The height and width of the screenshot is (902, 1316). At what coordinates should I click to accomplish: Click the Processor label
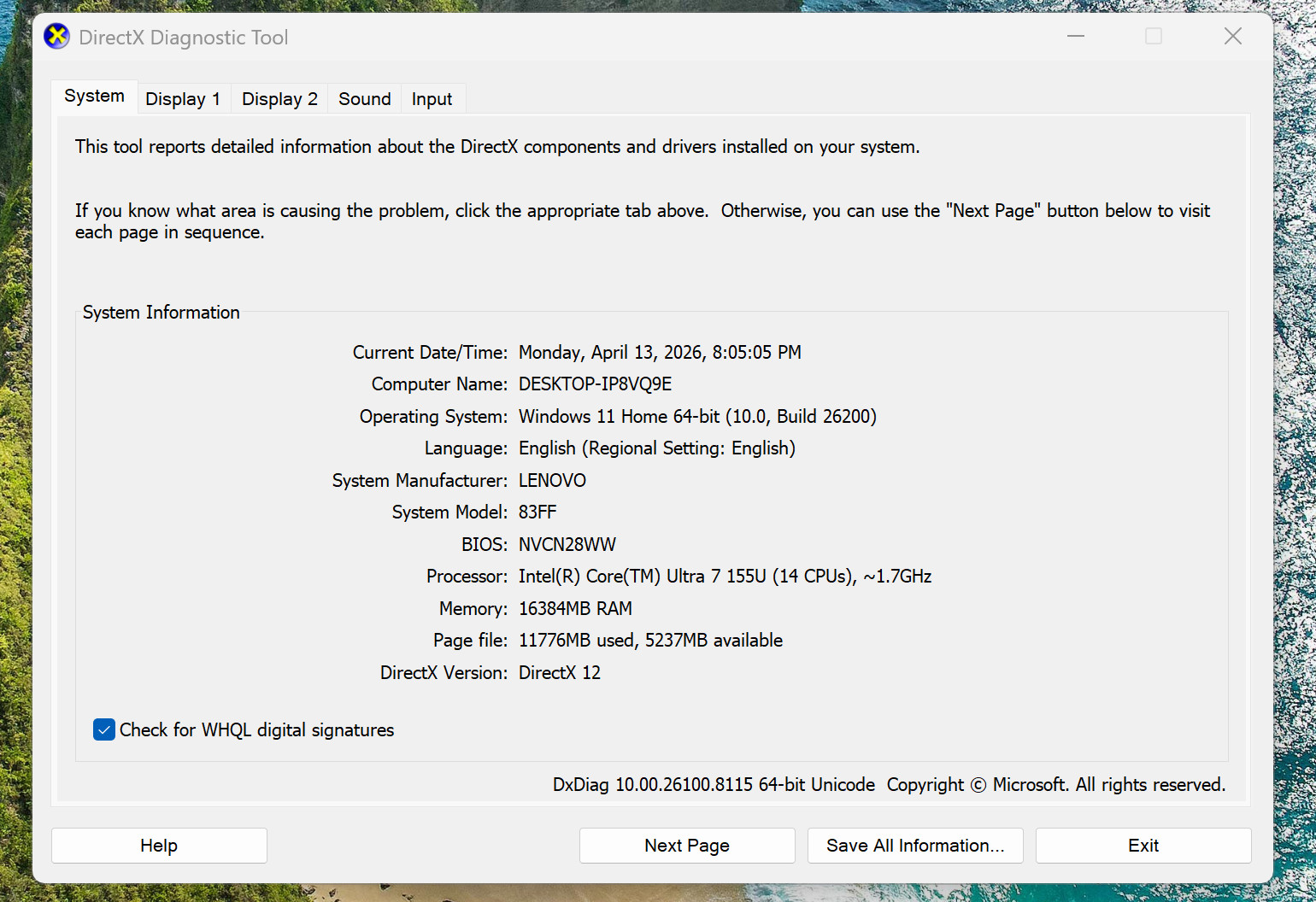467,577
